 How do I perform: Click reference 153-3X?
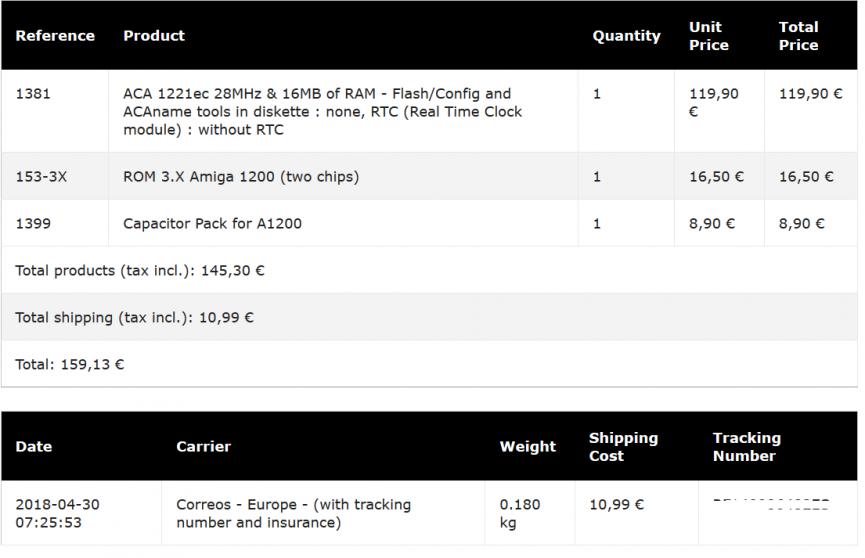click(41, 177)
